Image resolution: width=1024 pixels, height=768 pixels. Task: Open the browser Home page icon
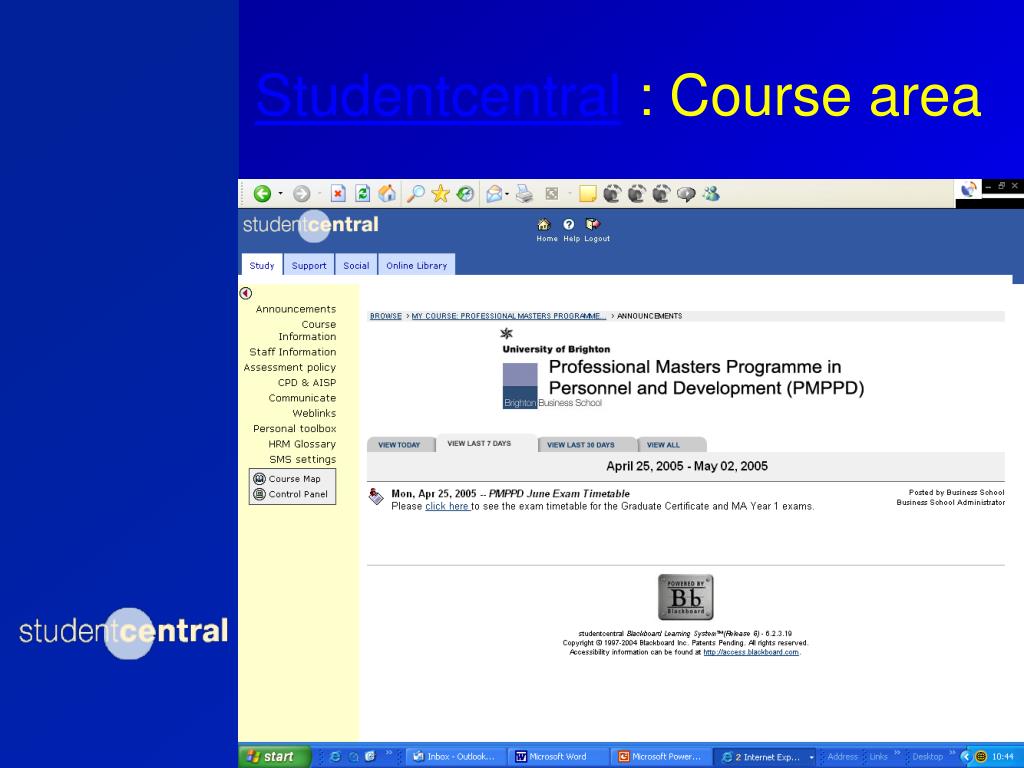pos(387,193)
